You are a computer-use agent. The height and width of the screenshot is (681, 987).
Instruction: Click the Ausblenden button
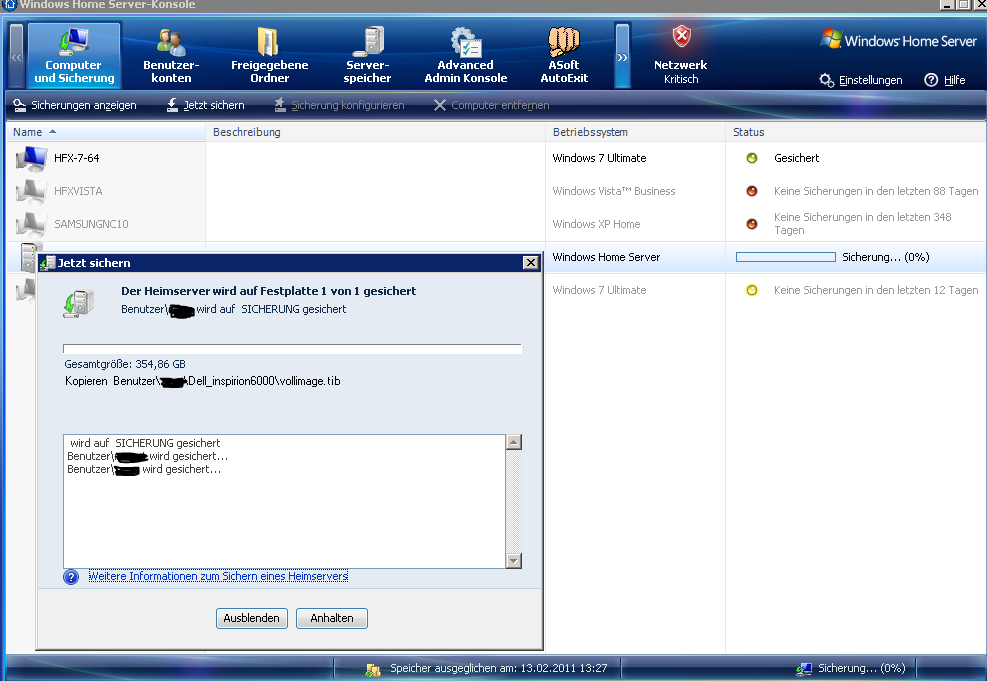pyautogui.click(x=252, y=618)
